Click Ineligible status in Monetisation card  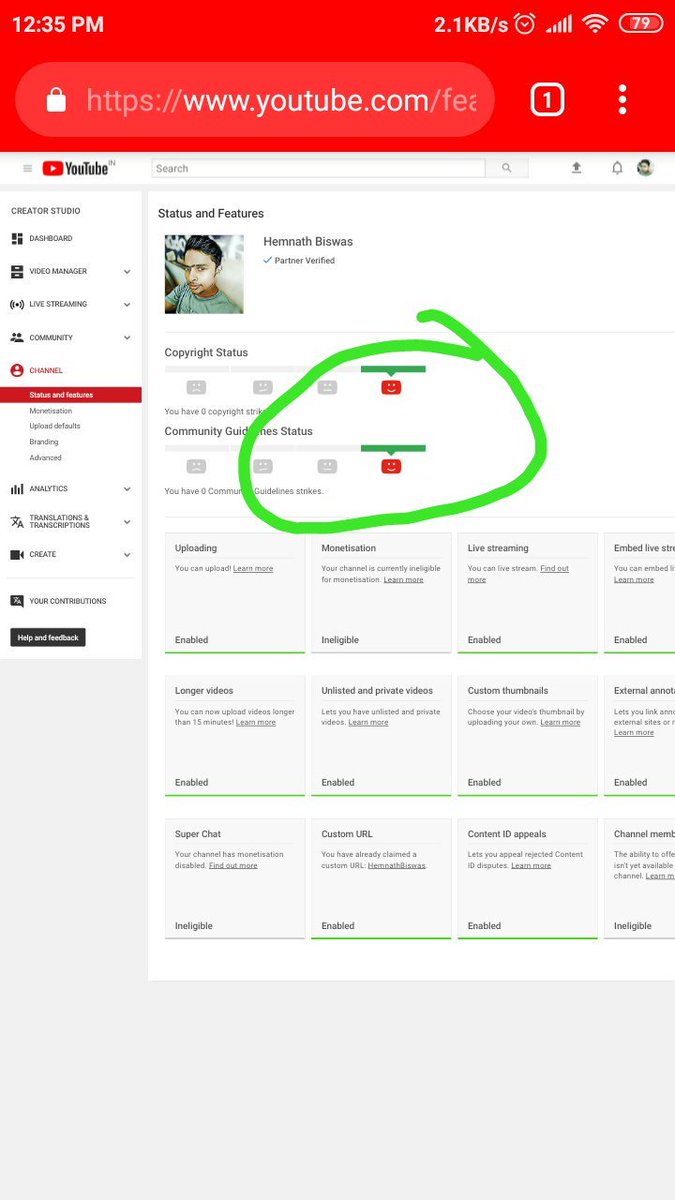click(340, 640)
